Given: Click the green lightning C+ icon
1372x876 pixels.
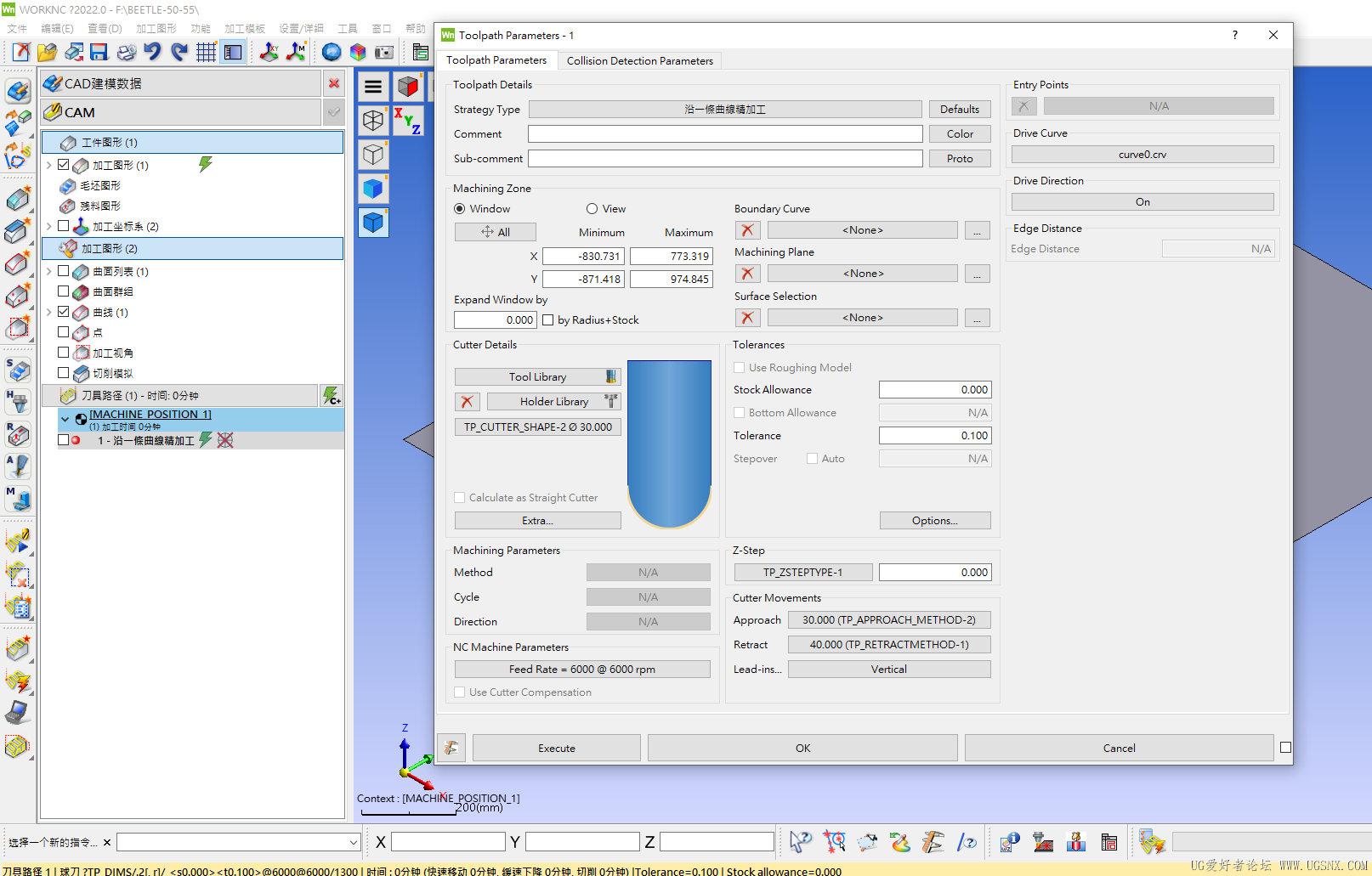Looking at the screenshot, I should [332, 395].
